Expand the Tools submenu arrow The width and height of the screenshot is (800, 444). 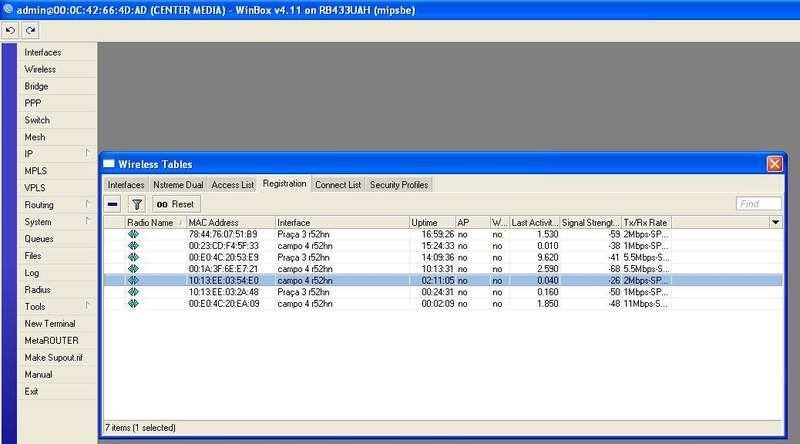tap(87, 306)
